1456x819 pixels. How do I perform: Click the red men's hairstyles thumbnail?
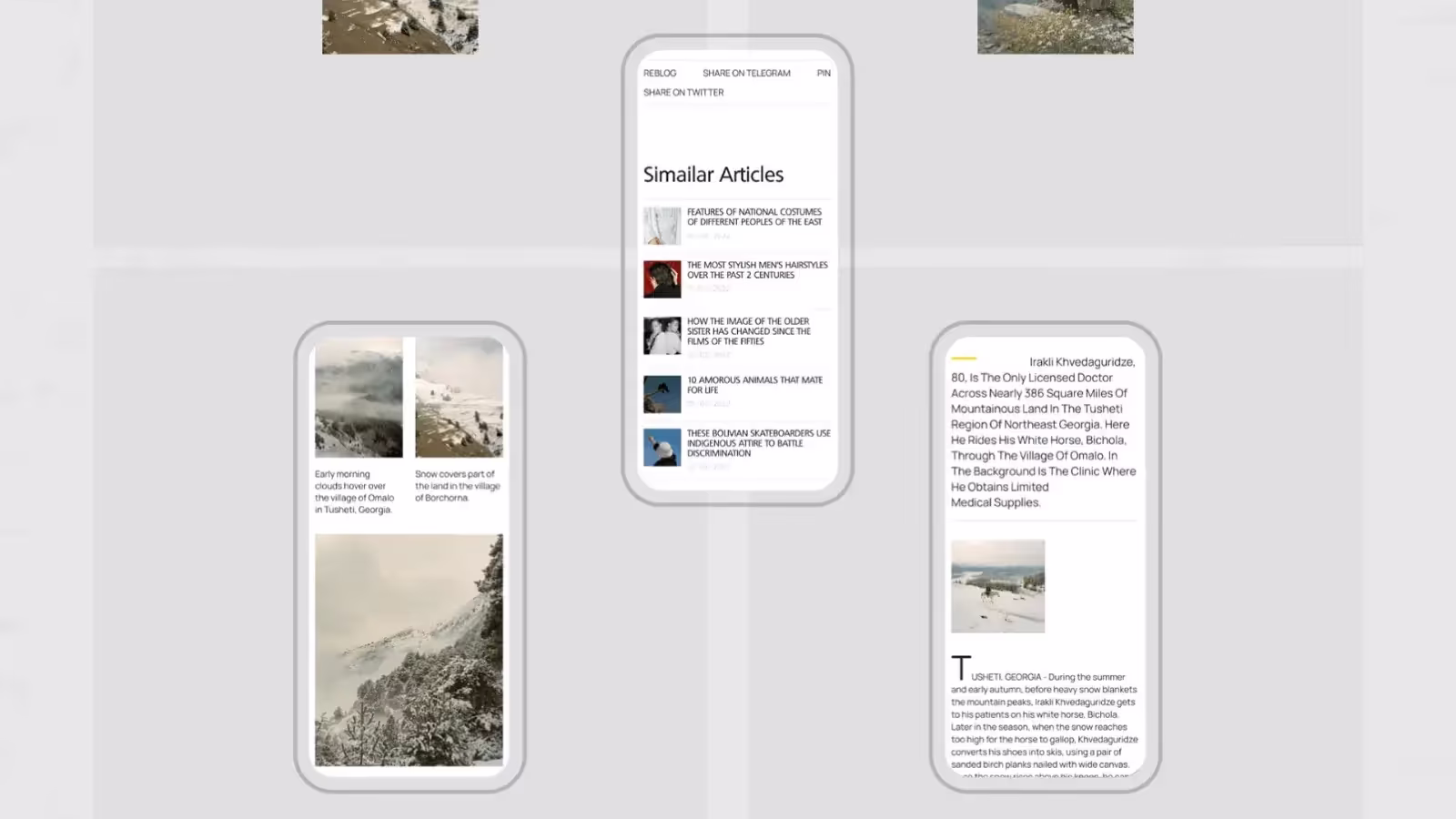(x=662, y=279)
